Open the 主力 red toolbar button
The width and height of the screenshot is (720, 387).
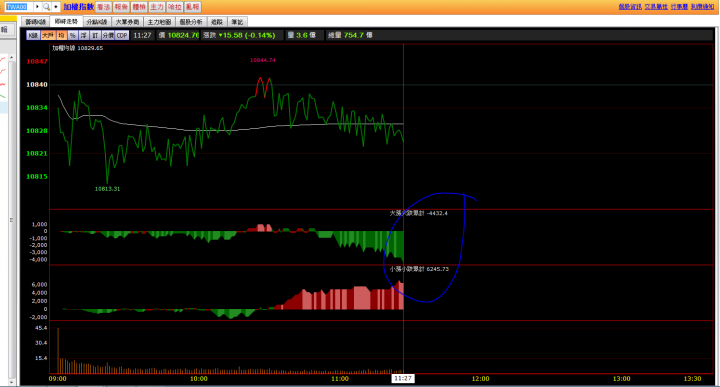(157, 7)
